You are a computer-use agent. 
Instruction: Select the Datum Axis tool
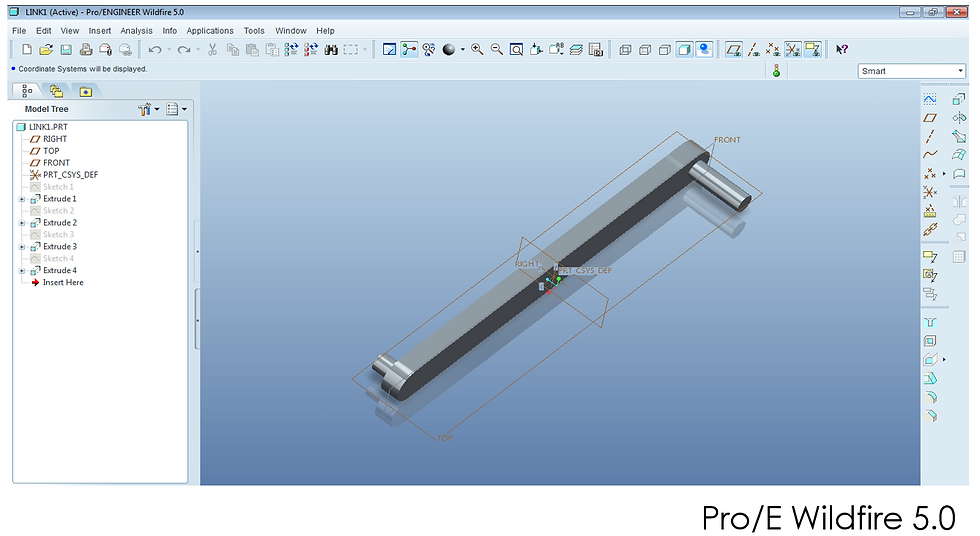coord(930,136)
